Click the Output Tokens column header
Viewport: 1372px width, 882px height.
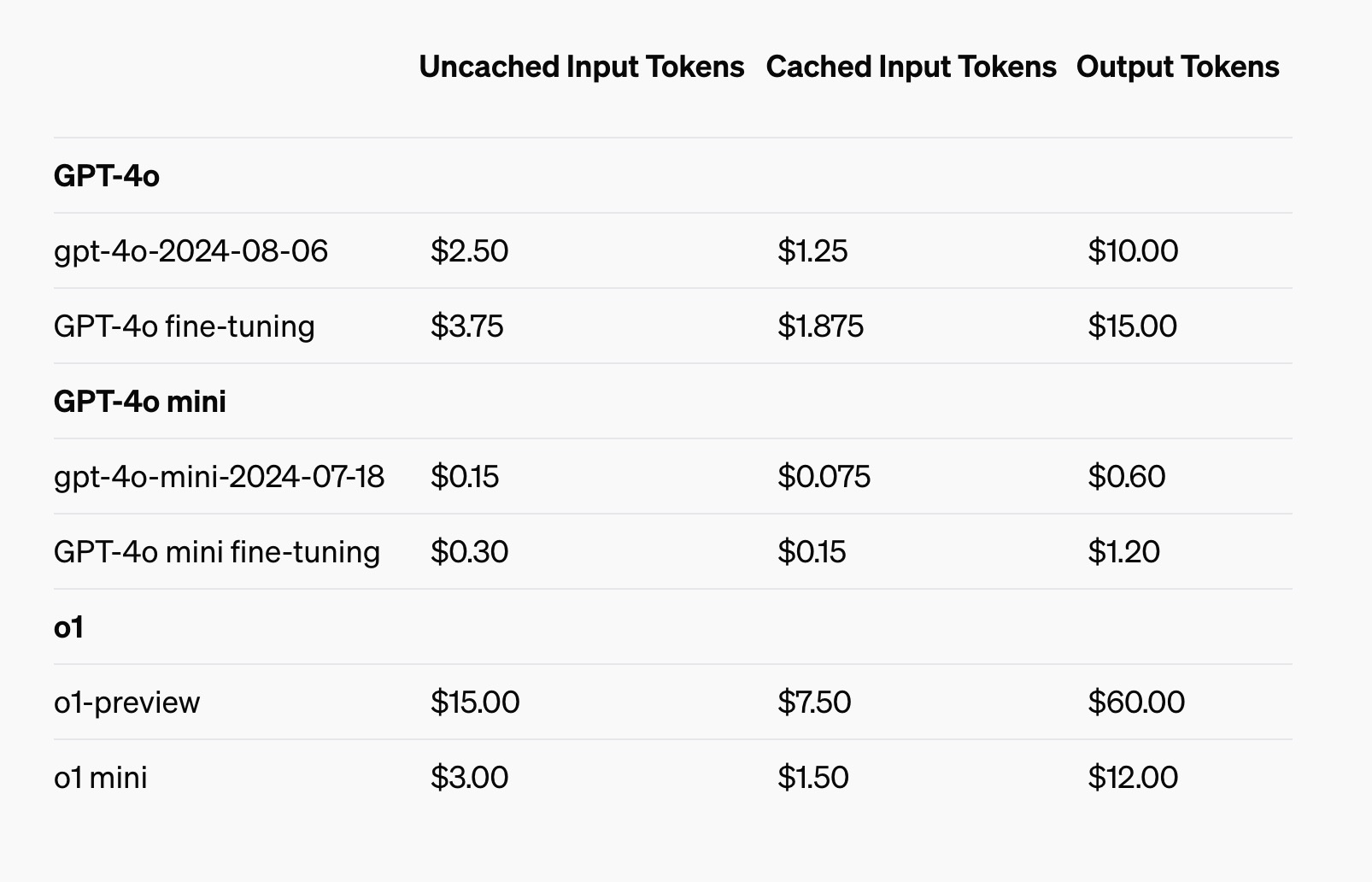point(1178,67)
